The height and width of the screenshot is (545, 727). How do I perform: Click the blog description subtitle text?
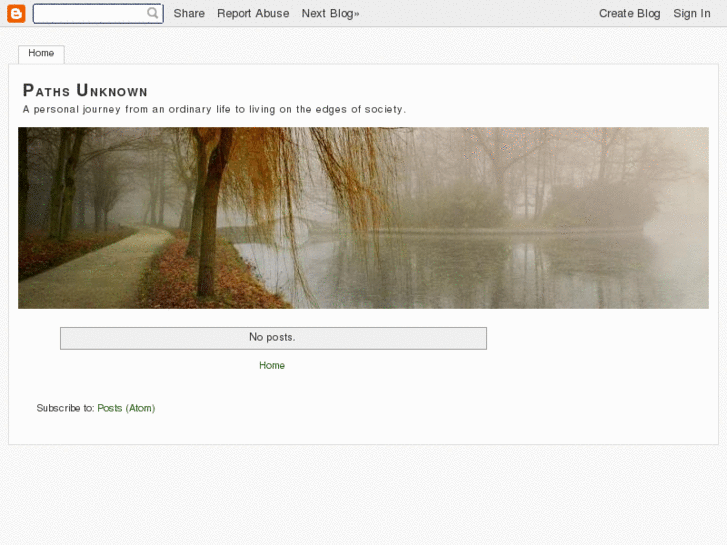(x=214, y=109)
